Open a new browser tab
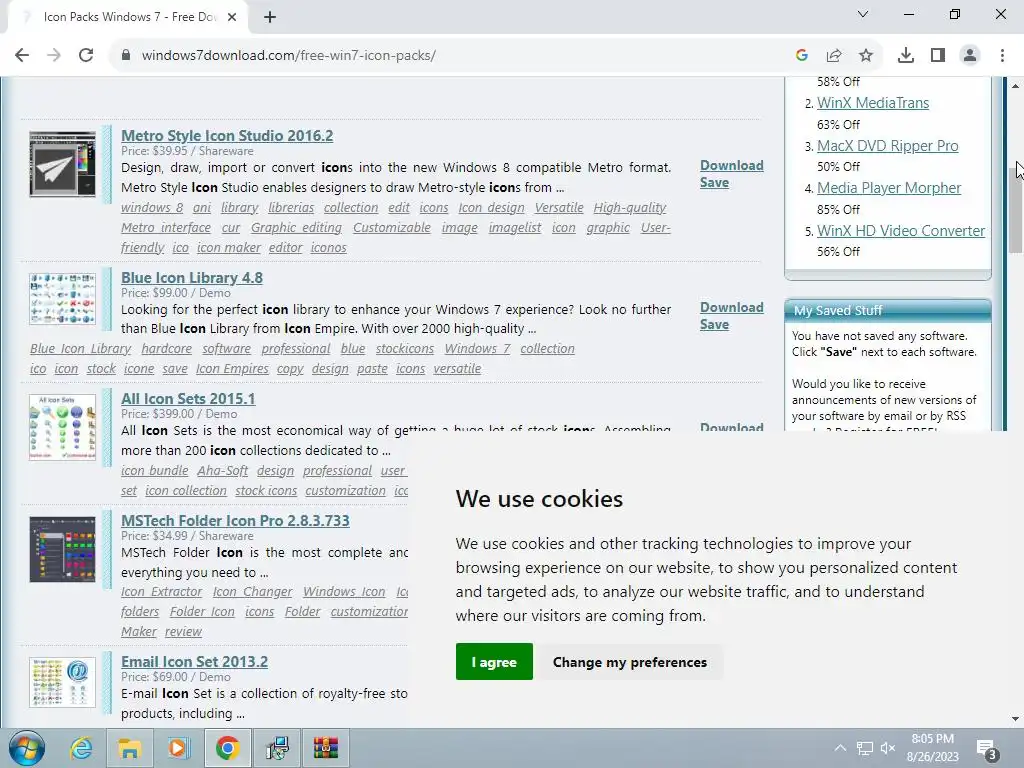 270,17
